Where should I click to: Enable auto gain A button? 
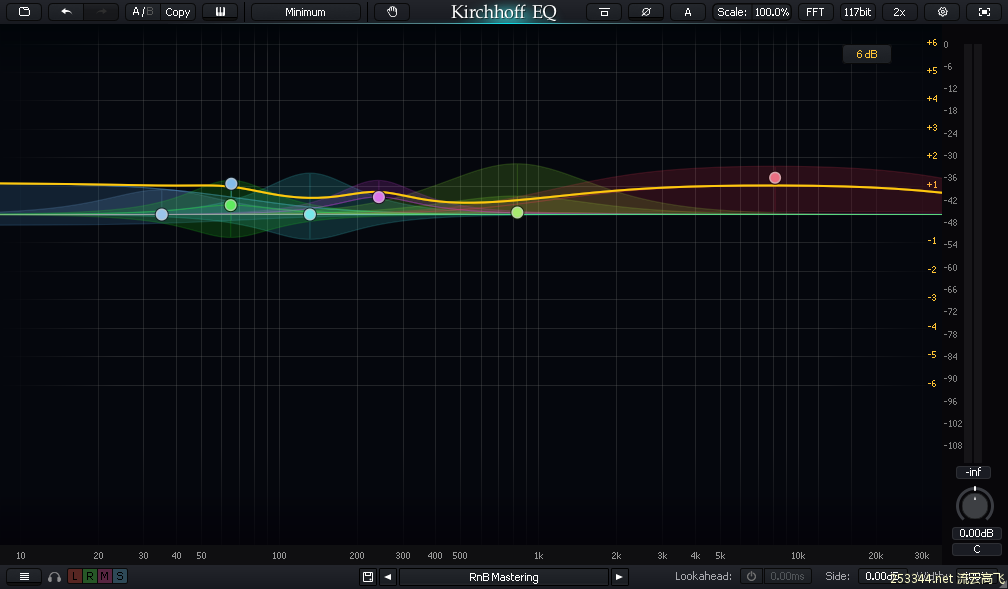click(688, 12)
